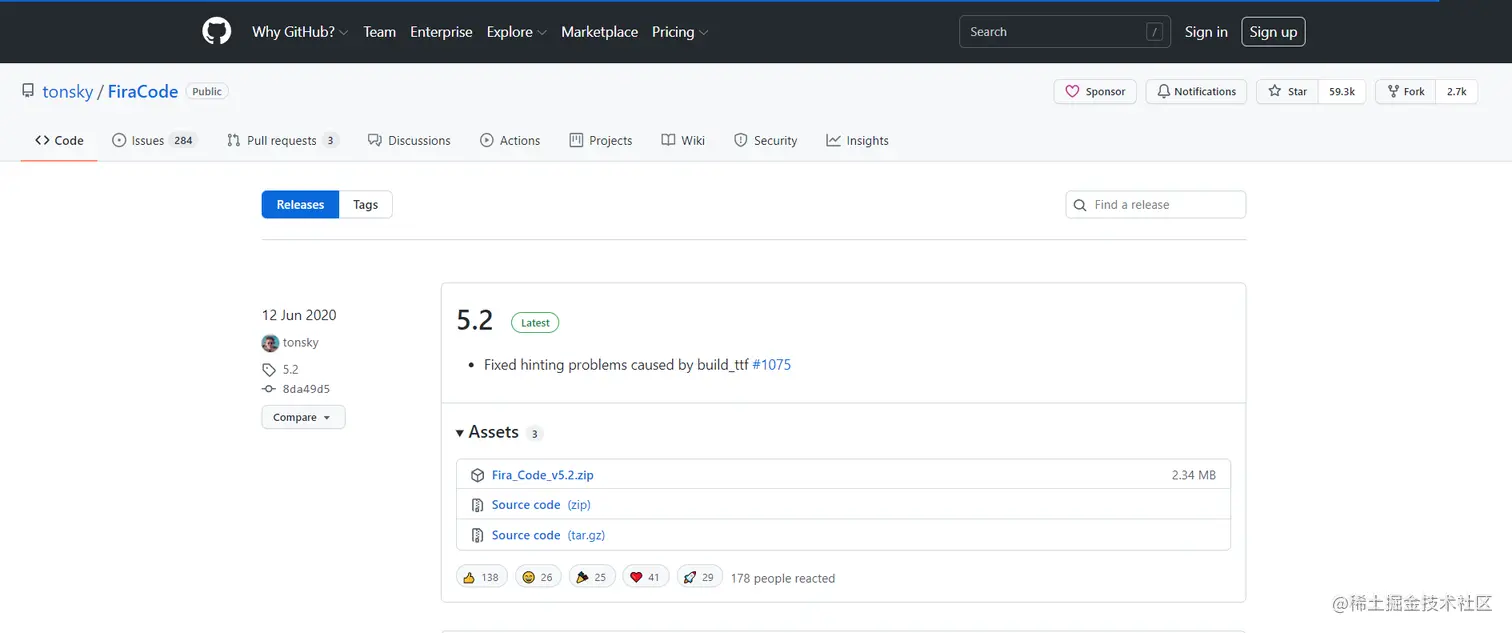1512x633 pixels.
Task: Download Source code (zip)
Action: [x=541, y=505]
